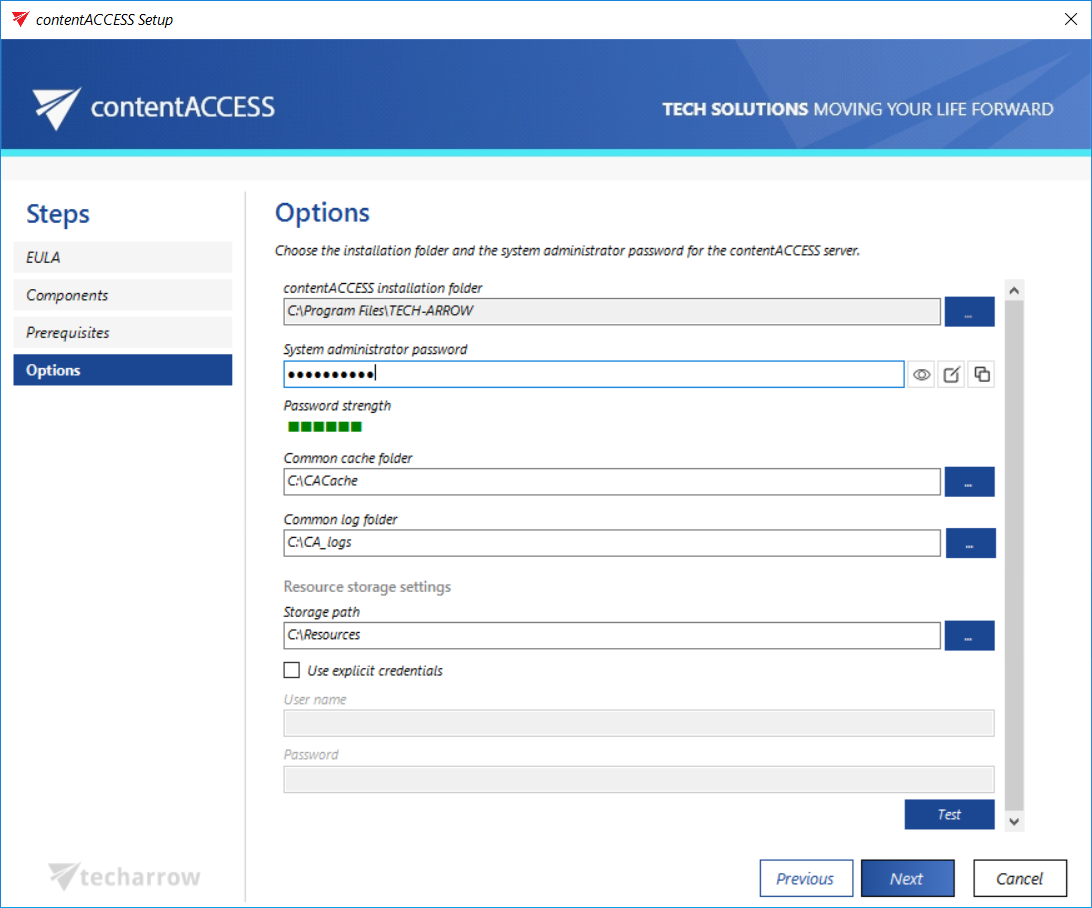Click into the Common cache folder field
This screenshot has width=1092, height=908.
click(x=611, y=482)
